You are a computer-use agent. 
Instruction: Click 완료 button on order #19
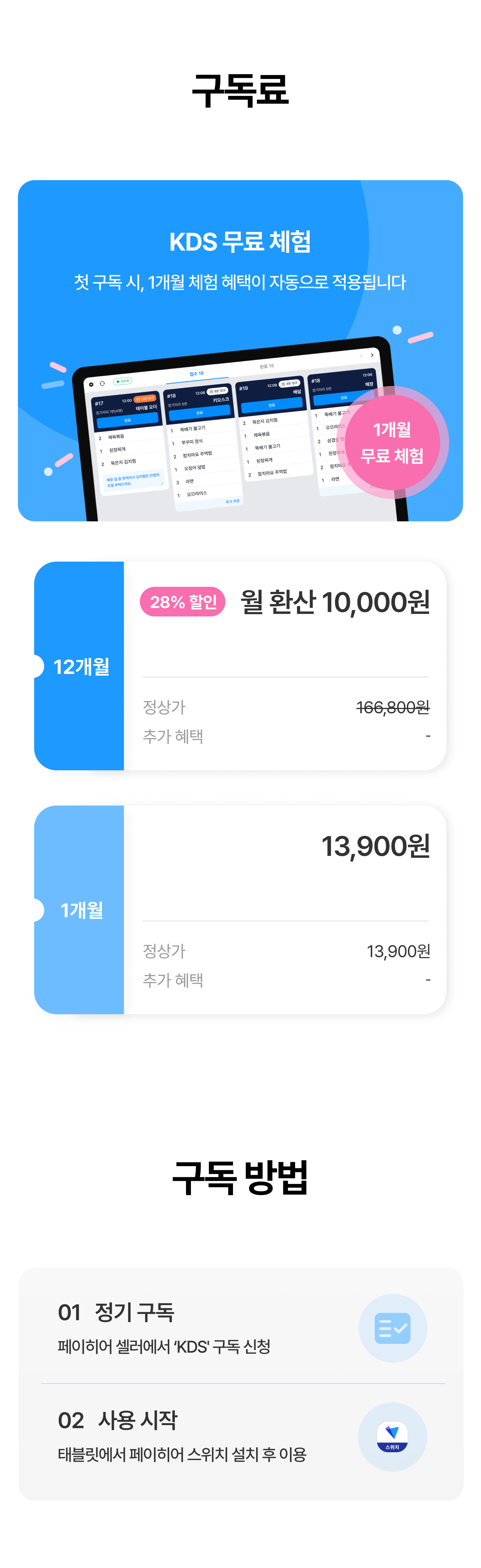click(272, 405)
